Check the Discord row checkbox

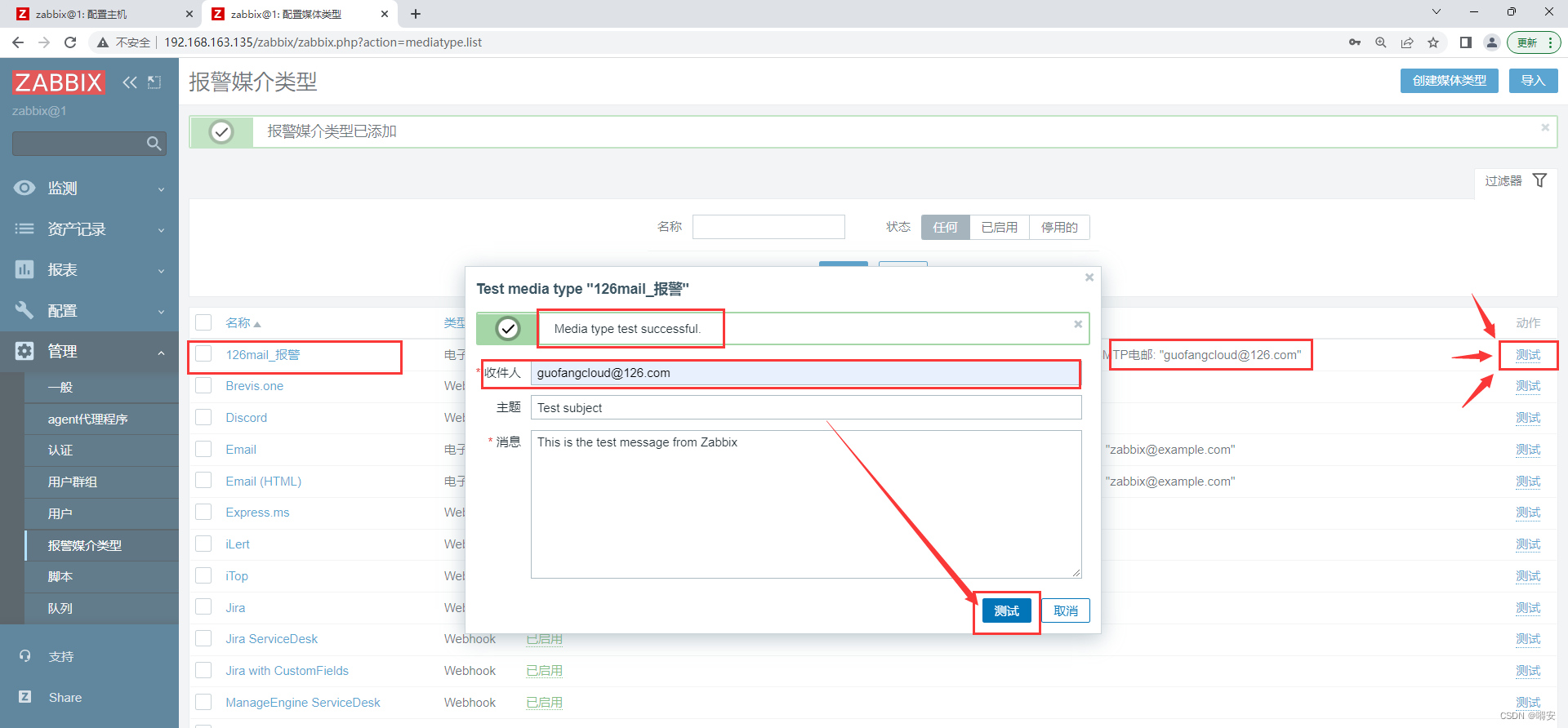(203, 417)
